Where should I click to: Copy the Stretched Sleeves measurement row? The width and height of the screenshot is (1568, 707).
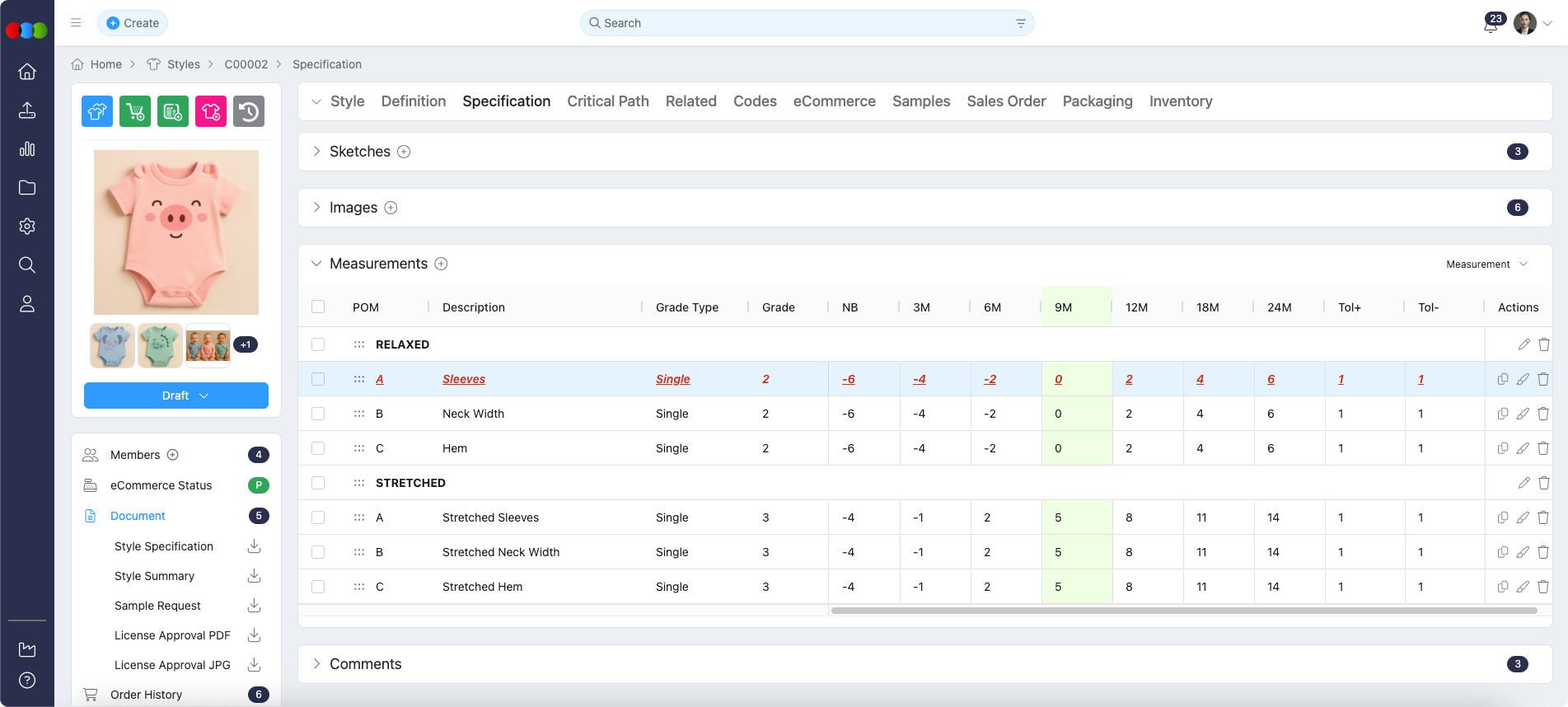(x=1502, y=517)
